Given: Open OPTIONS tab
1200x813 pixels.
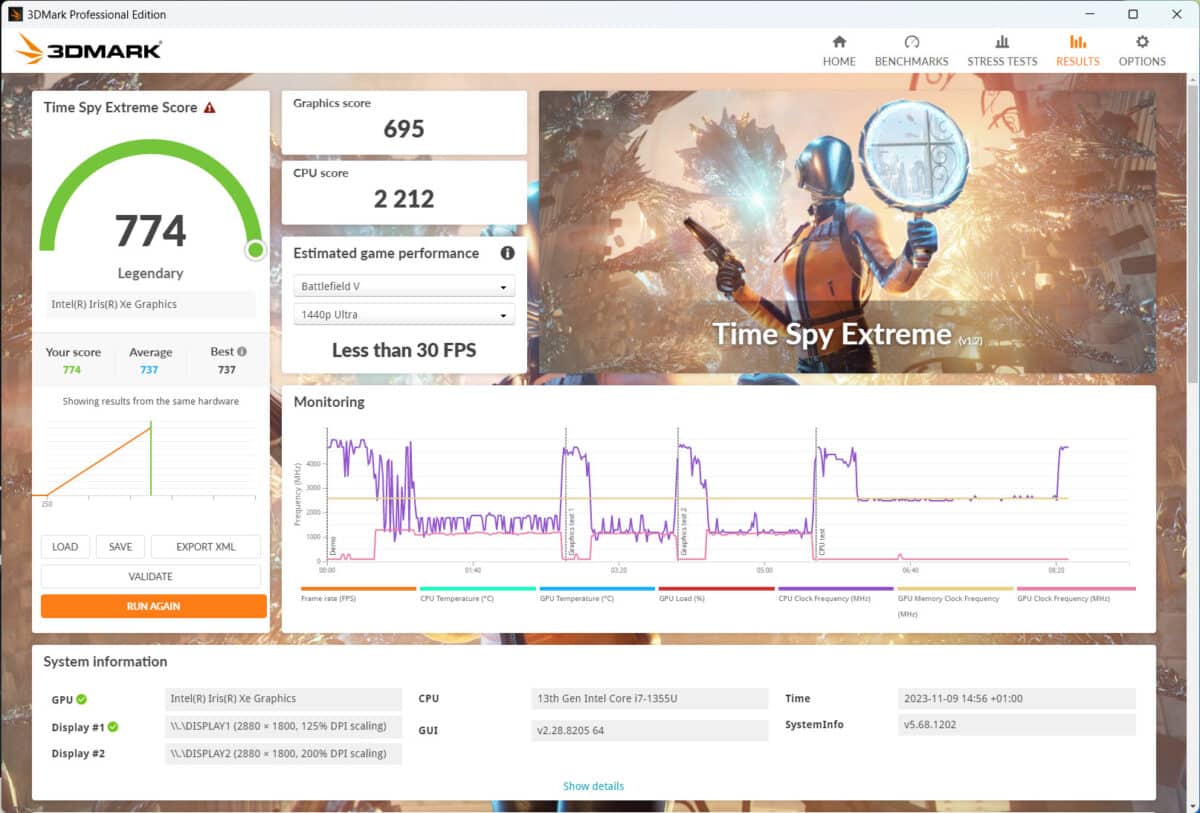Looking at the screenshot, I should (1142, 51).
